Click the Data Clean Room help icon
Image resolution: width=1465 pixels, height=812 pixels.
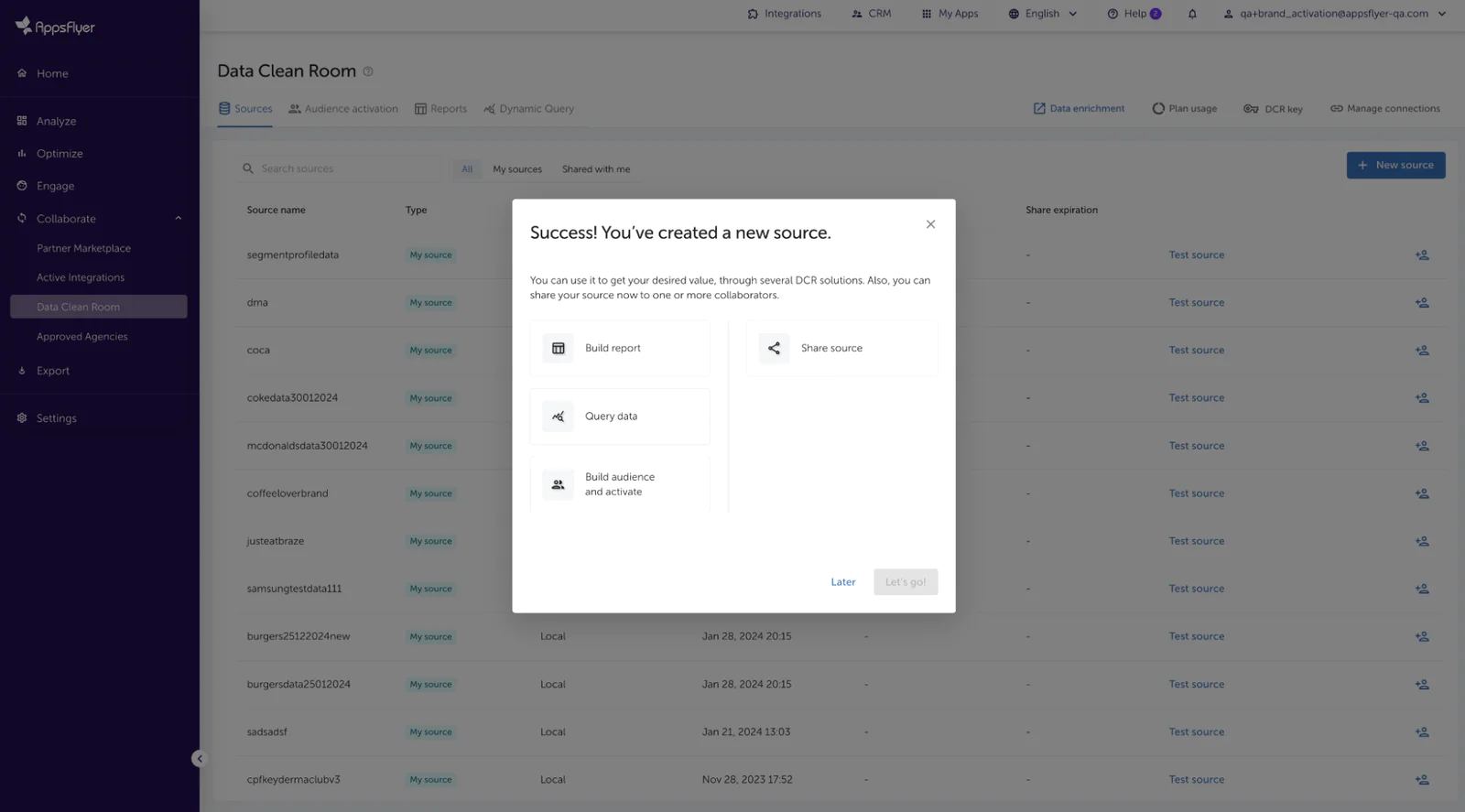368,71
